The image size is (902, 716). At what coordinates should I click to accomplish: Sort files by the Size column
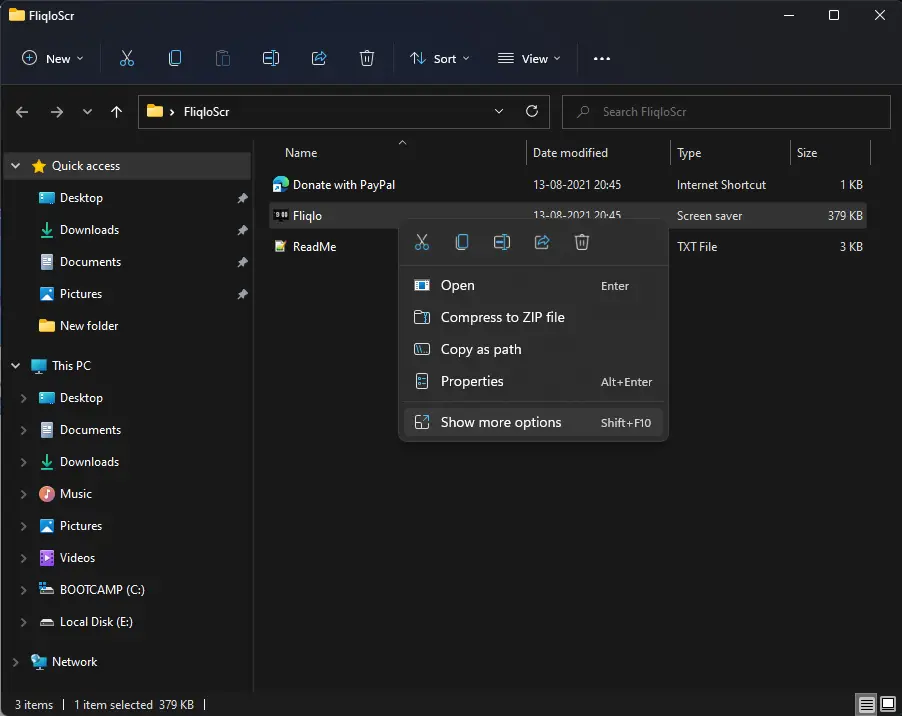tap(807, 153)
